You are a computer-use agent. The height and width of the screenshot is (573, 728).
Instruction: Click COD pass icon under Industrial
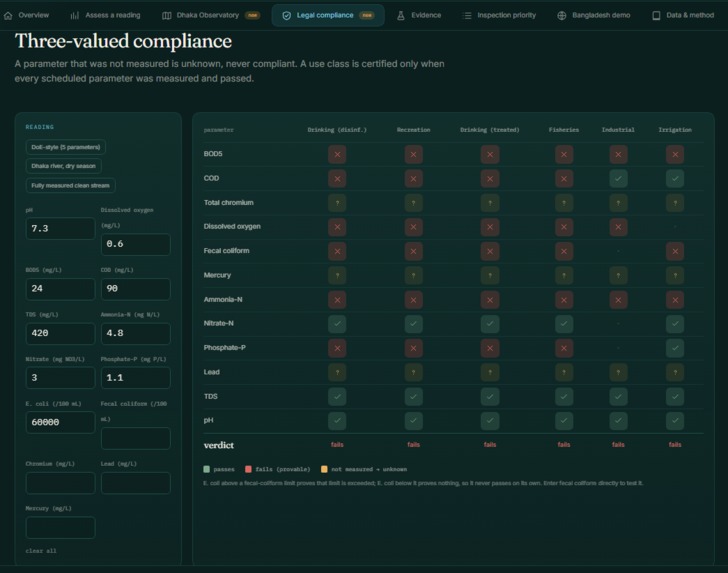click(618, 178)
